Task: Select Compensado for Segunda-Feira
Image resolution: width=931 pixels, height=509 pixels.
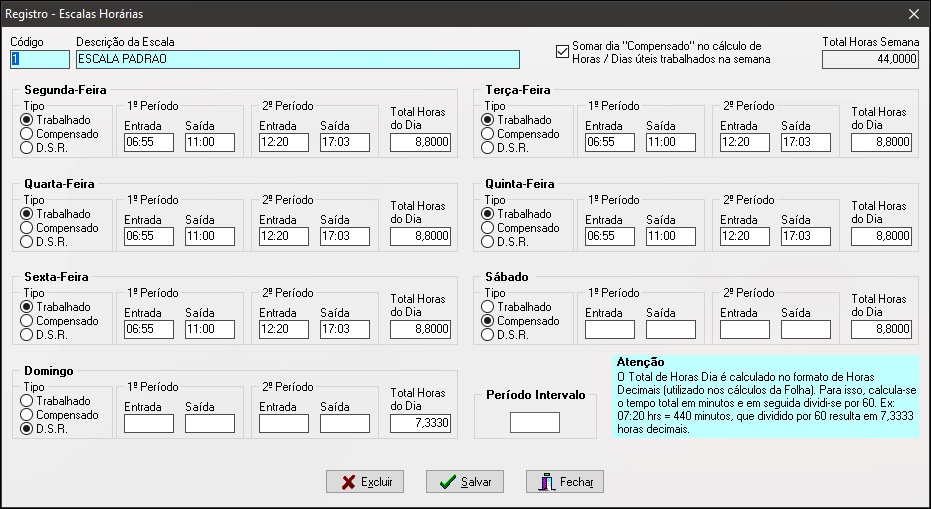Action: click(x=27, y=134)
